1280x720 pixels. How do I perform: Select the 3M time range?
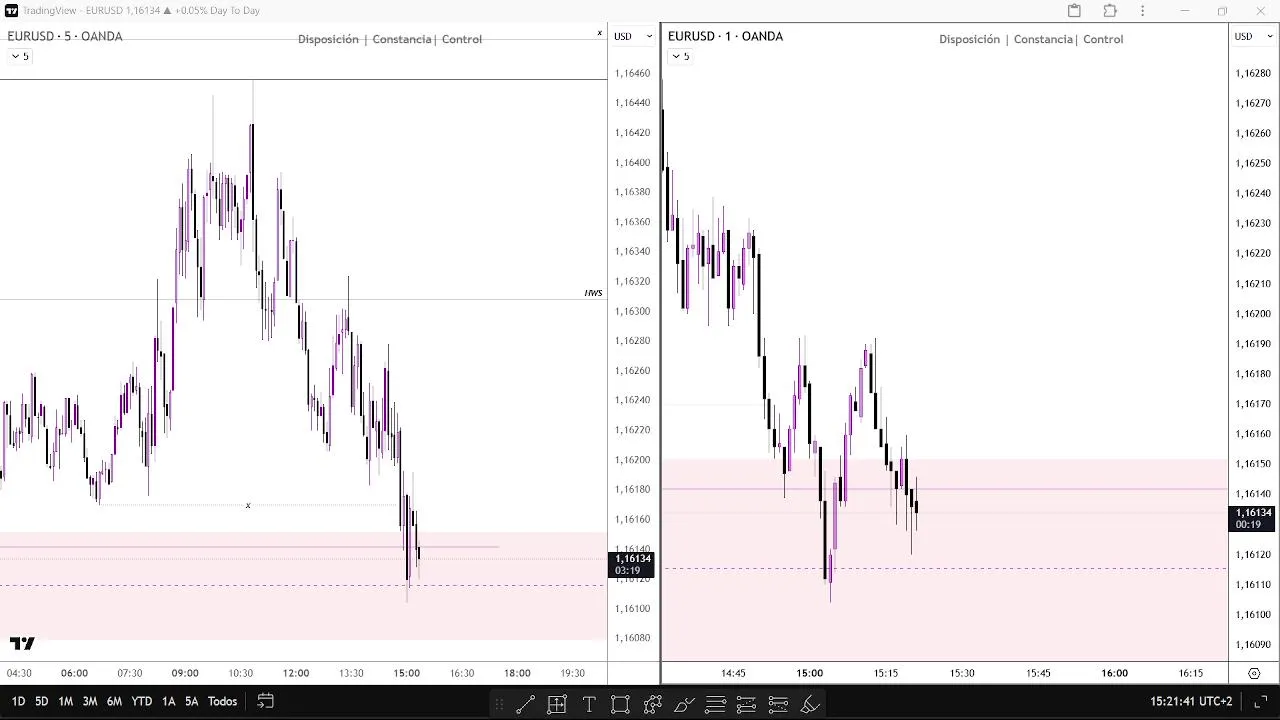click(x=89, y=701)
